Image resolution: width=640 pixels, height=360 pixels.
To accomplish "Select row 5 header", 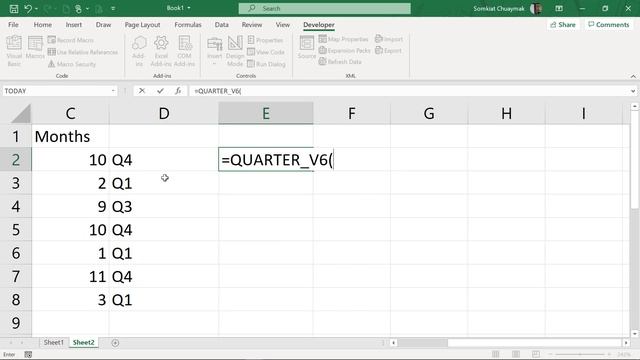I will point(16,230).
